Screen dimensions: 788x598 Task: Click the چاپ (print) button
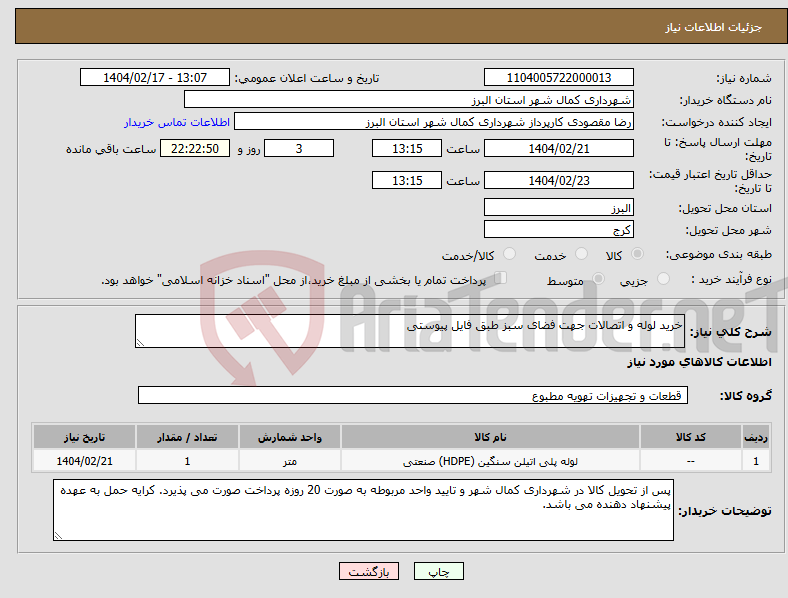(438, 571)
